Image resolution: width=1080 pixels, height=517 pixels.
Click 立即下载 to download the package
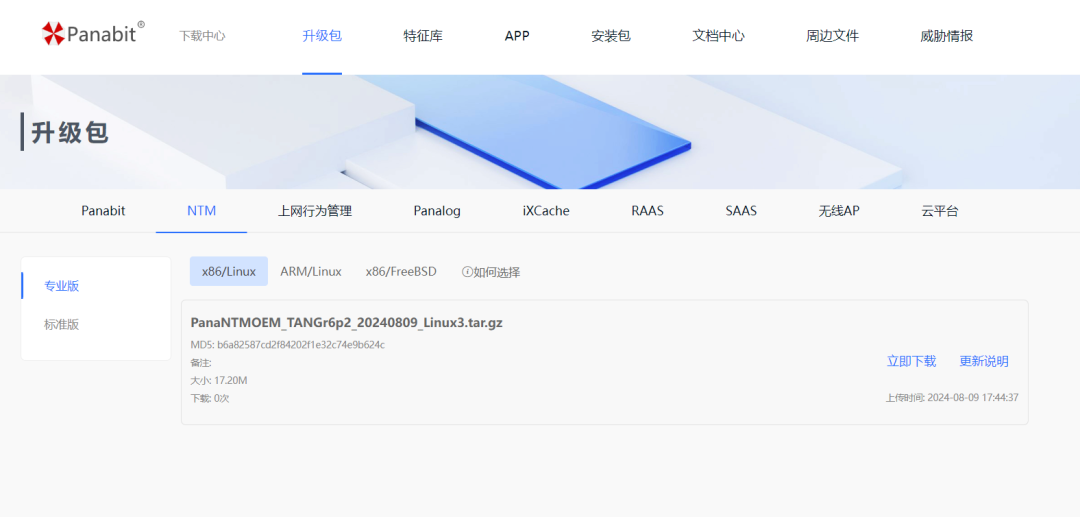[x=911, y=361]
